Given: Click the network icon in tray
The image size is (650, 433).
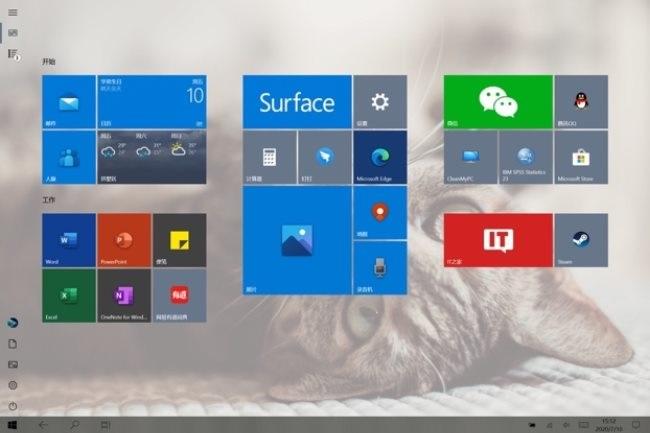Looking at the screenshot, I should pos(550,425).
